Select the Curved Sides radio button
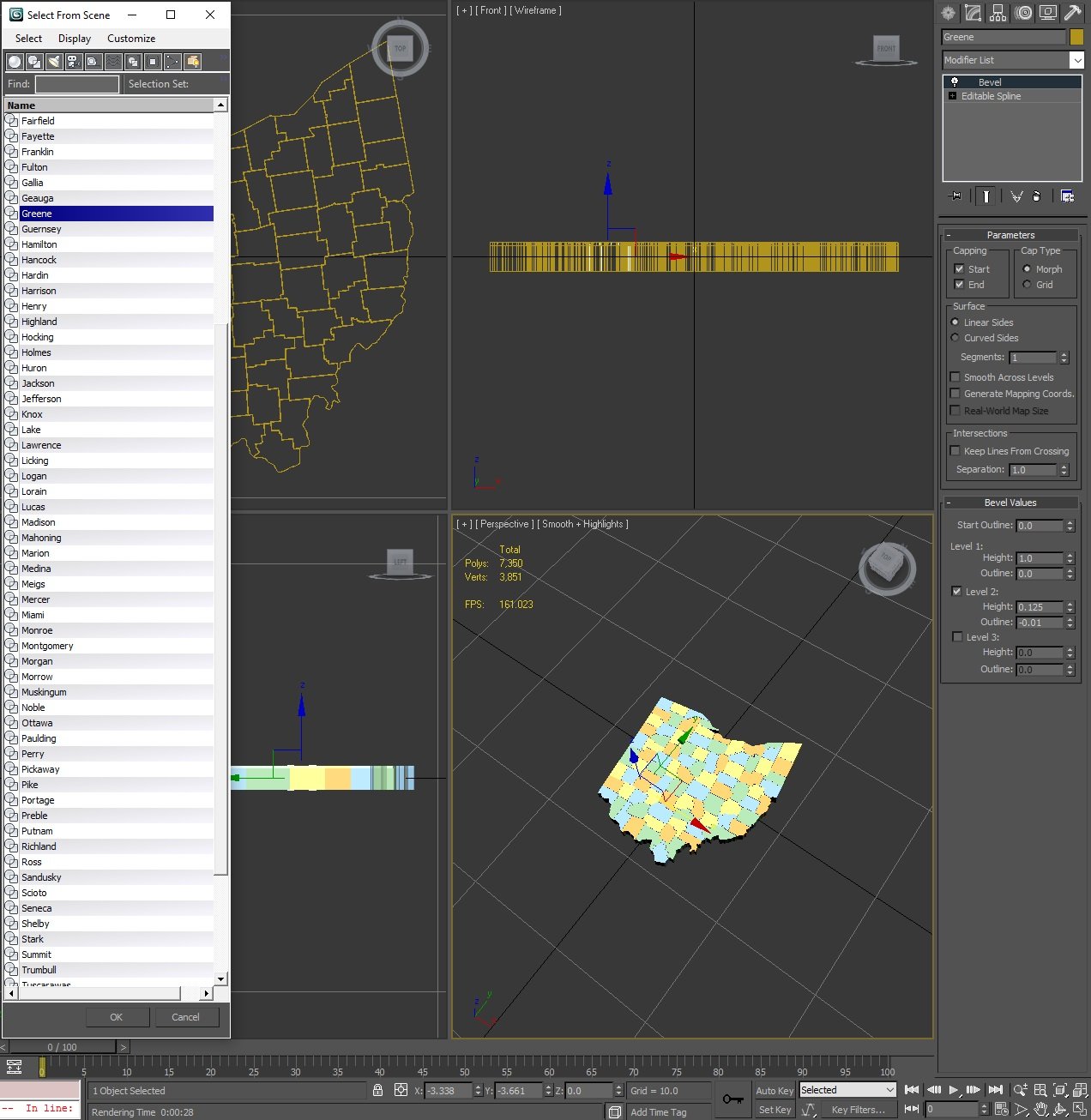The width and height of the screenshot is (1091, 1120). (x=955, y=338)
